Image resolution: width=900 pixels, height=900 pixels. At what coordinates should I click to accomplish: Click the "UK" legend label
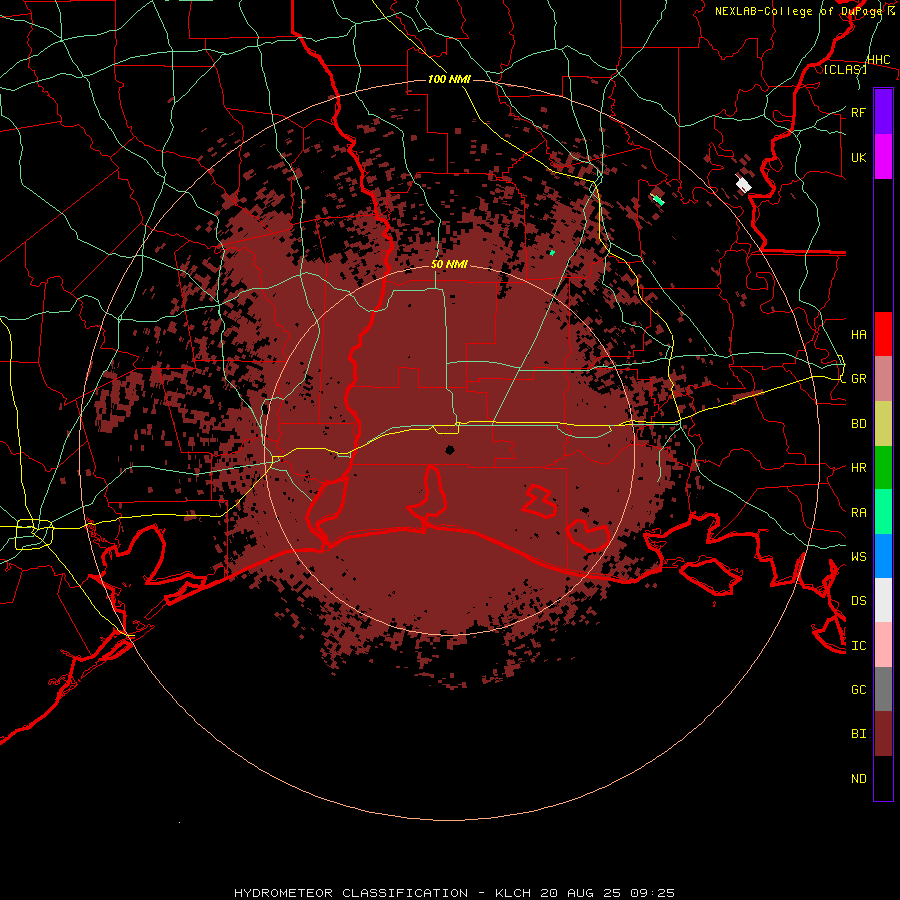coord(858,157)
